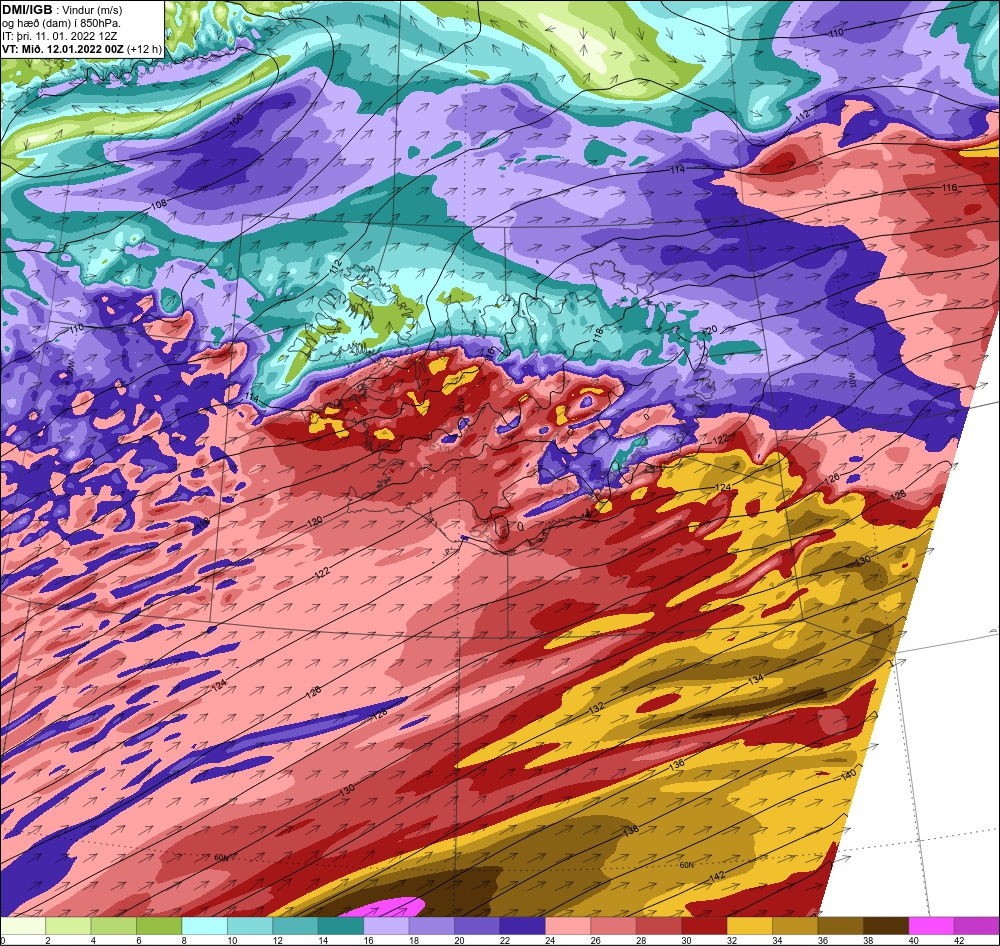Select the 'og hæð (dam) í 850hPa.' header line
Viewport: 1000px width, 946px height.
(59, 23)
